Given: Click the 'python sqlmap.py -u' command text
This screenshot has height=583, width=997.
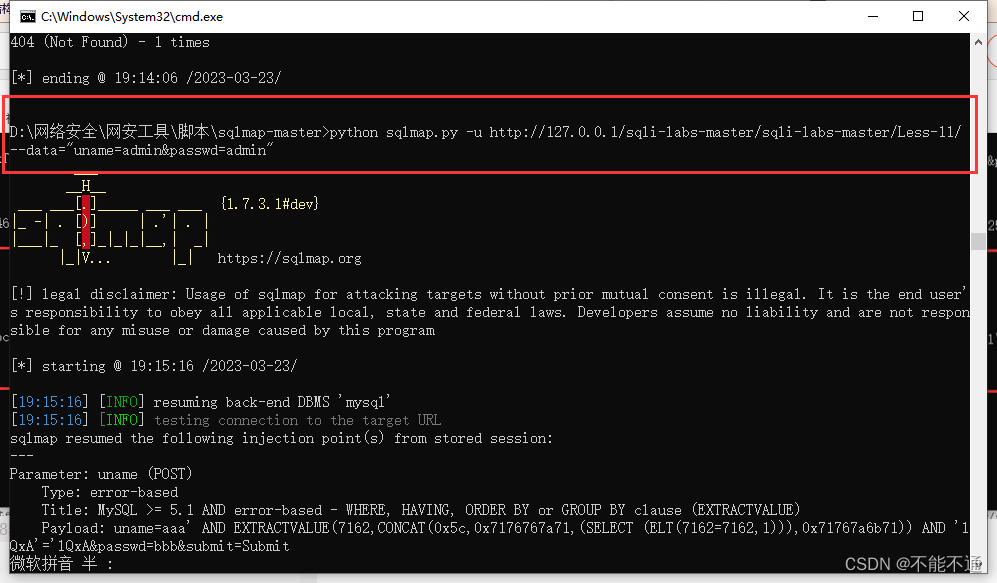Looking at the screenshot, I should point(406,132).
